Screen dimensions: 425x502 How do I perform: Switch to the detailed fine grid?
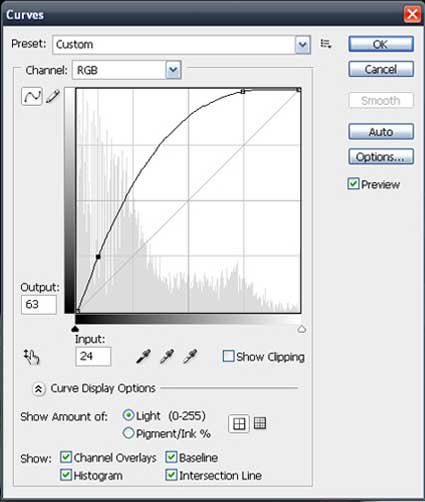click(x=260, y=423)
